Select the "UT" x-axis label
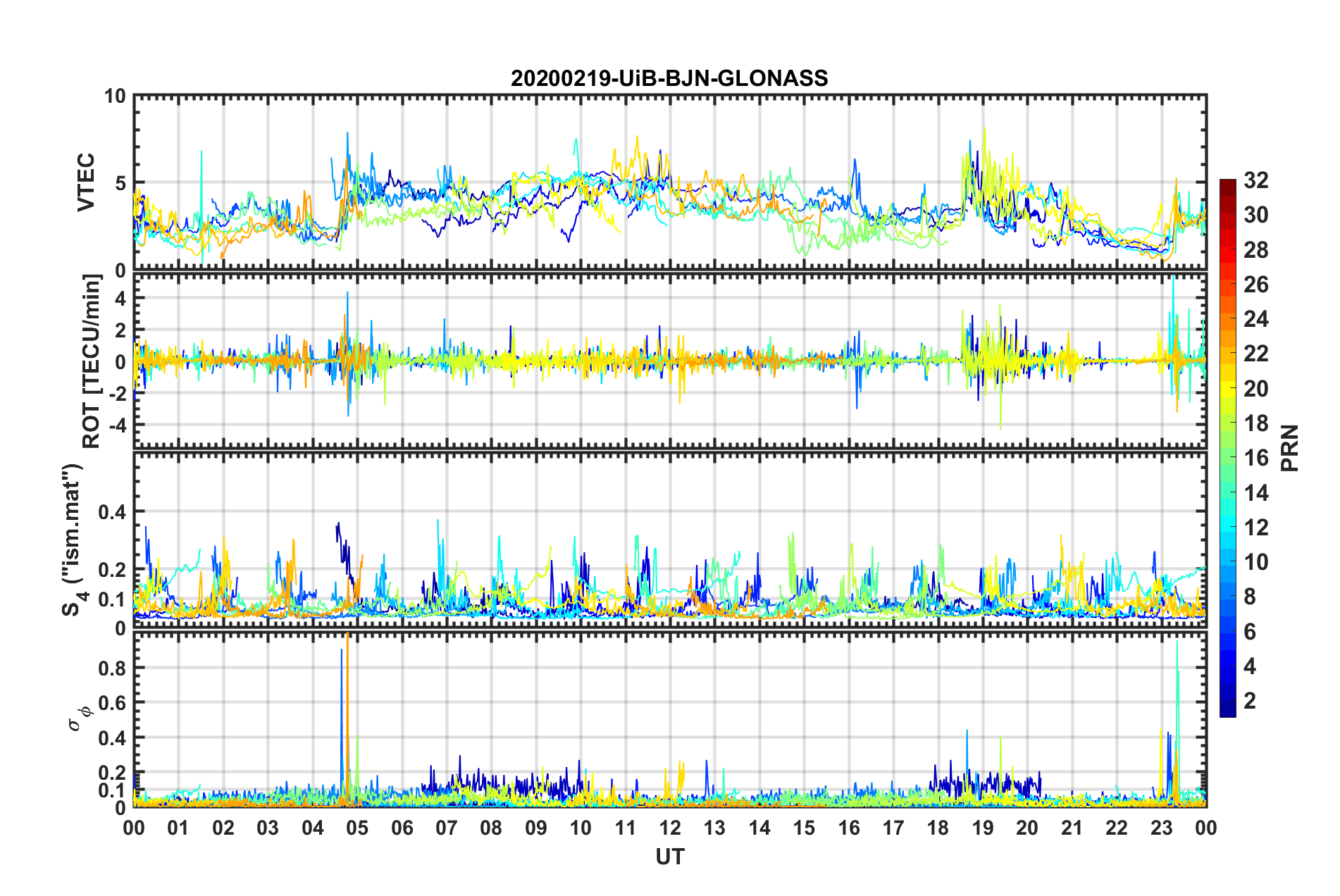1340x896 pixels. point(669,857)
